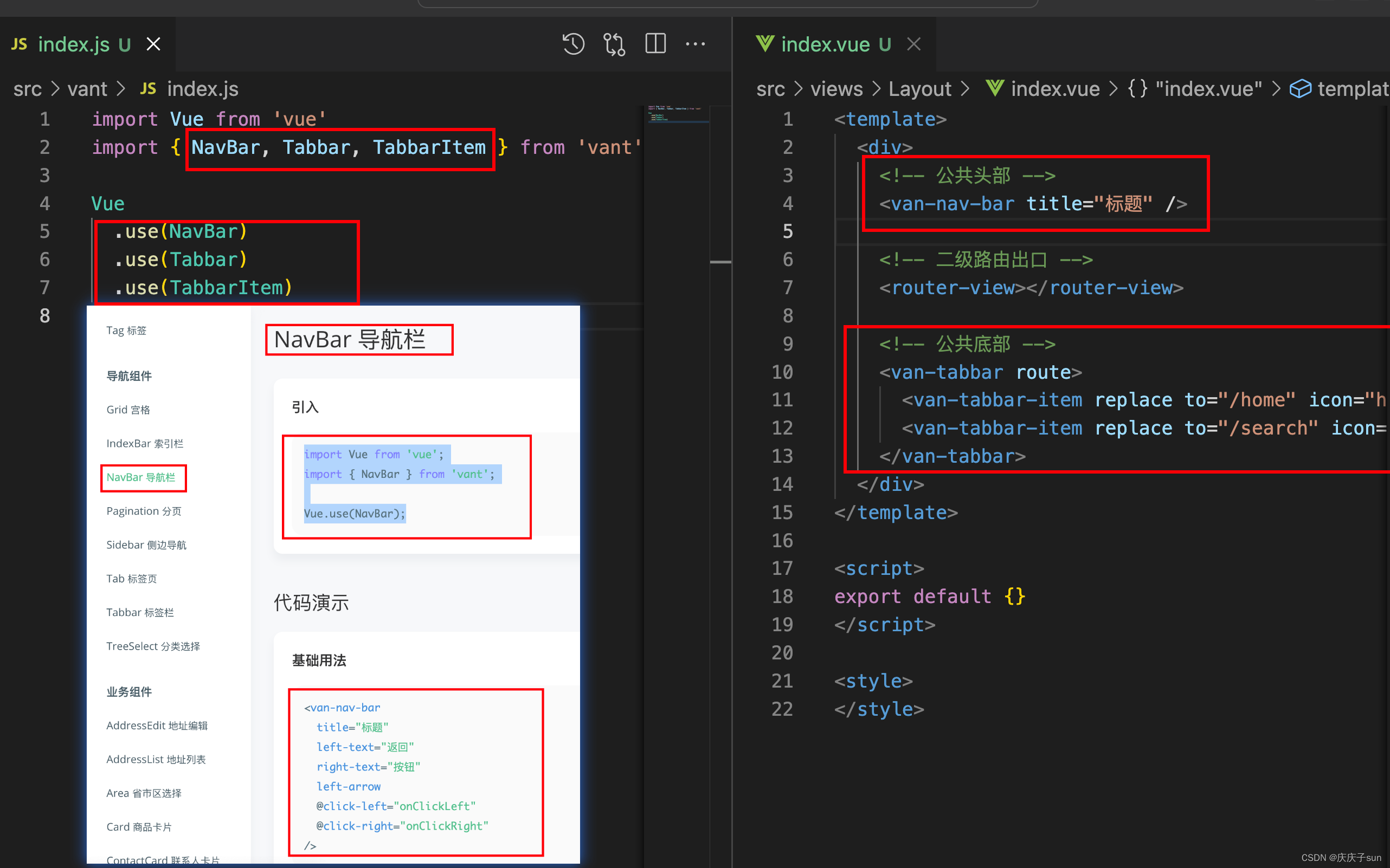Open NavBar 导航栏 in docs sidebar
The image size is (1390, 868).
click(x=141, y=477)
